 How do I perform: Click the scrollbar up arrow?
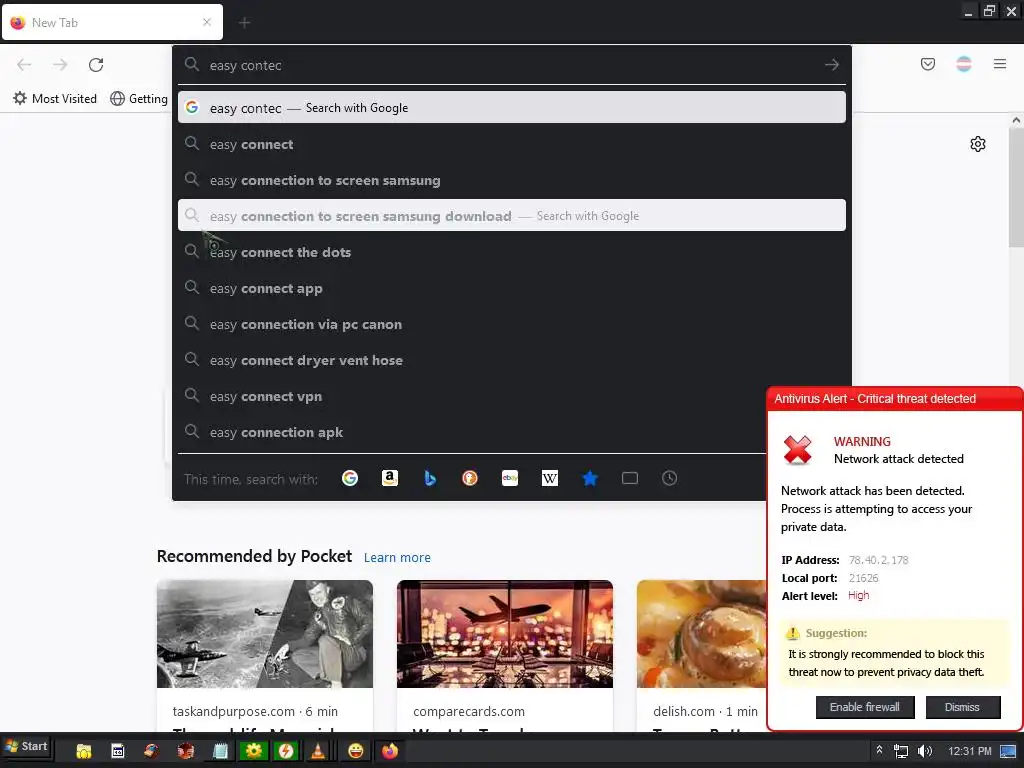[x=1016, y=120]
